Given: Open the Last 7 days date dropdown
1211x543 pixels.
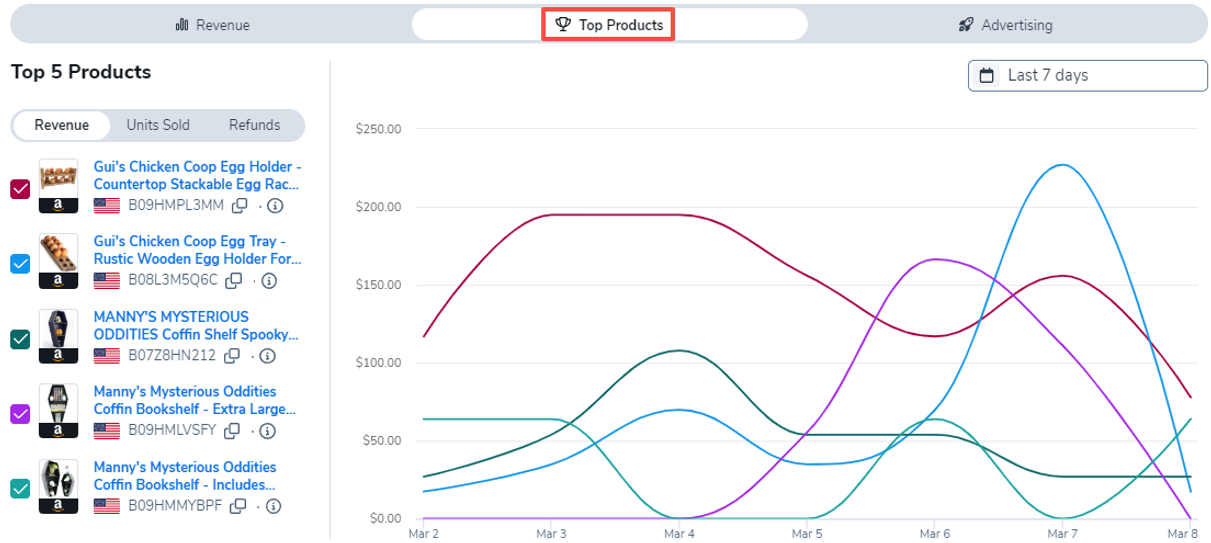Looking at the screenshot, I should tap(1087, 75).
